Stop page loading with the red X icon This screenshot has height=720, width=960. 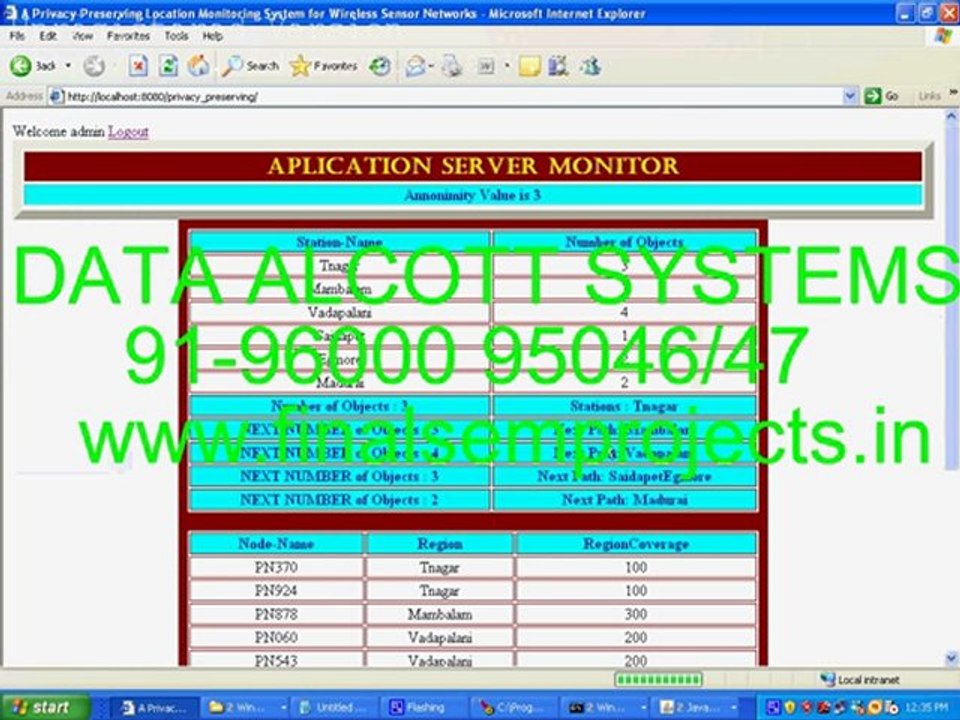(x=138, y=66)
